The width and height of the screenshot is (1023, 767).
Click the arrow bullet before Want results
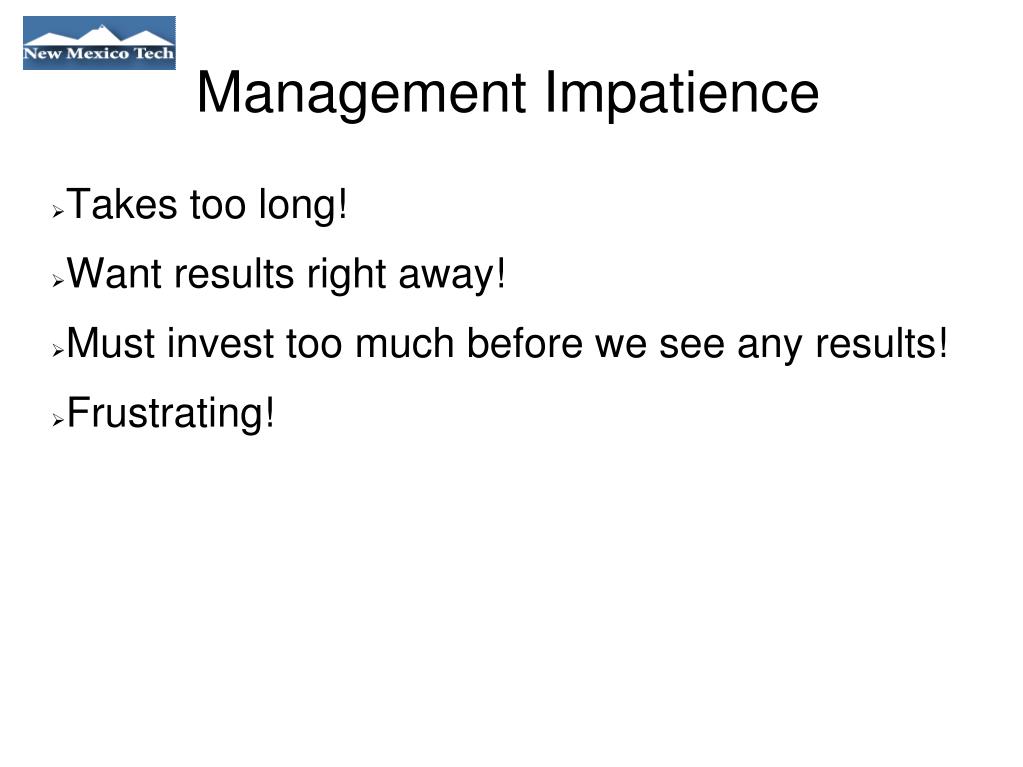(x=58, y=281)
